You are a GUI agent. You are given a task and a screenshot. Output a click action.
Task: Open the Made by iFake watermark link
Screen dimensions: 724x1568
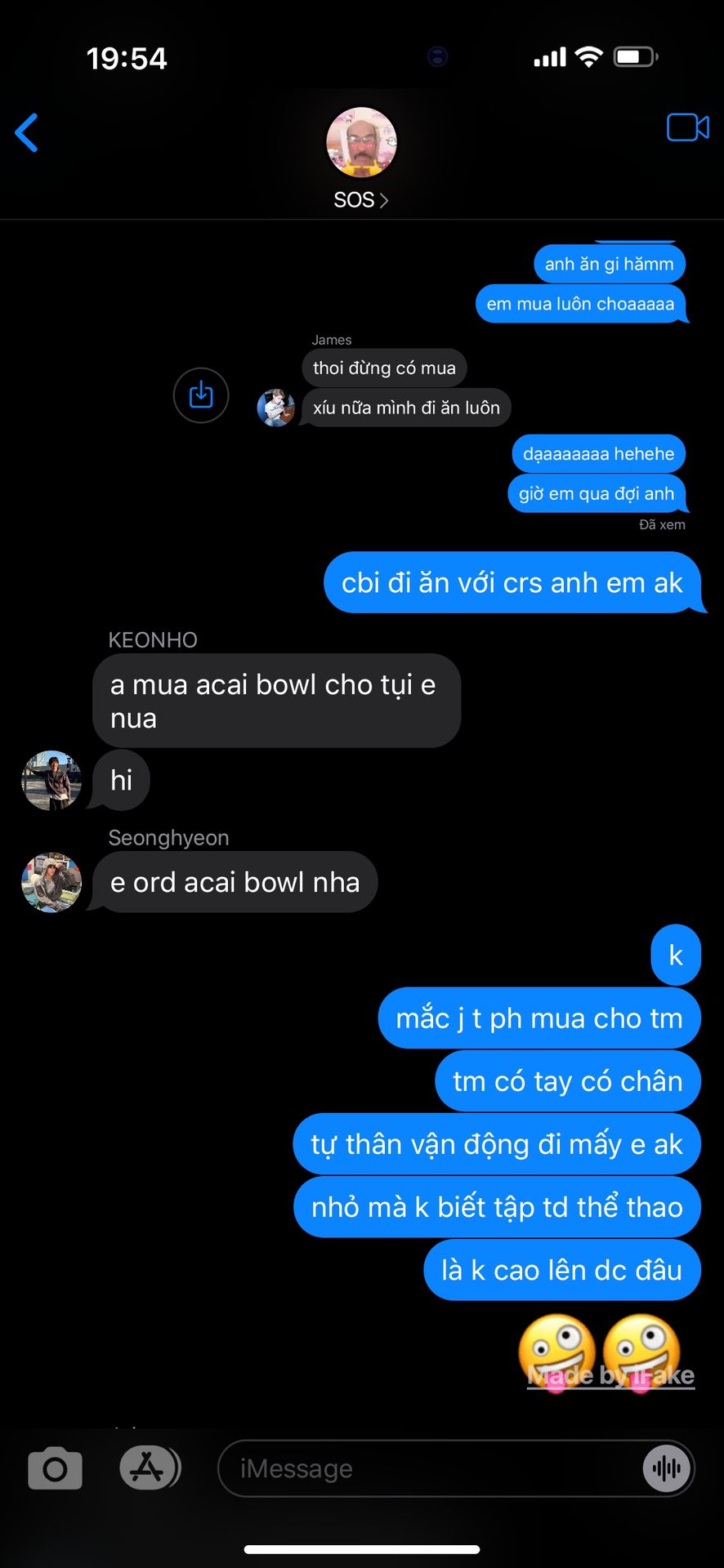click(610, 1376)
